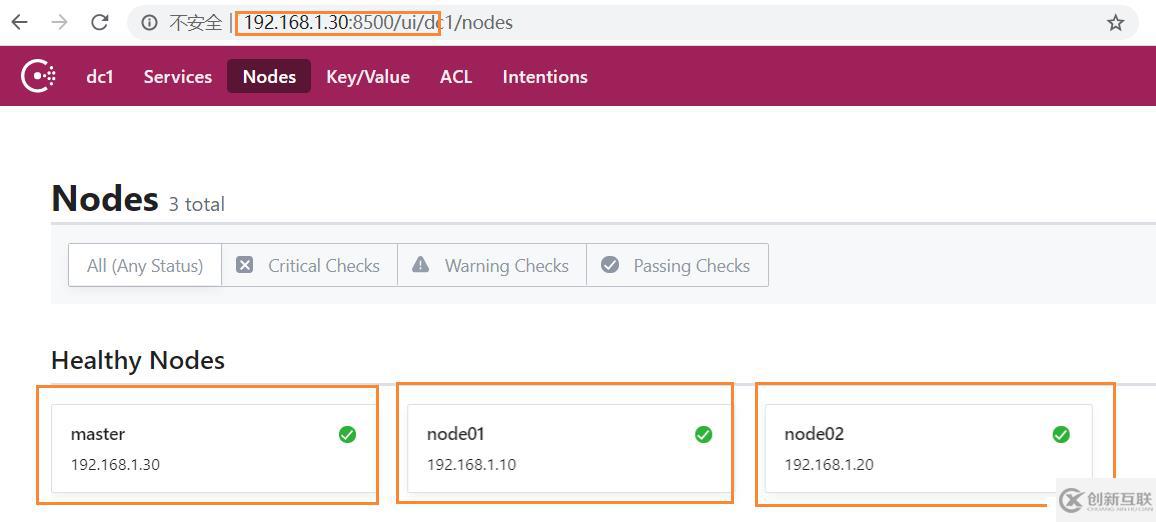This screenshot has width=1156, height=522.
Task: Click the 192.168.1.20 IP under node02
Action: click(x=829, y=464)
